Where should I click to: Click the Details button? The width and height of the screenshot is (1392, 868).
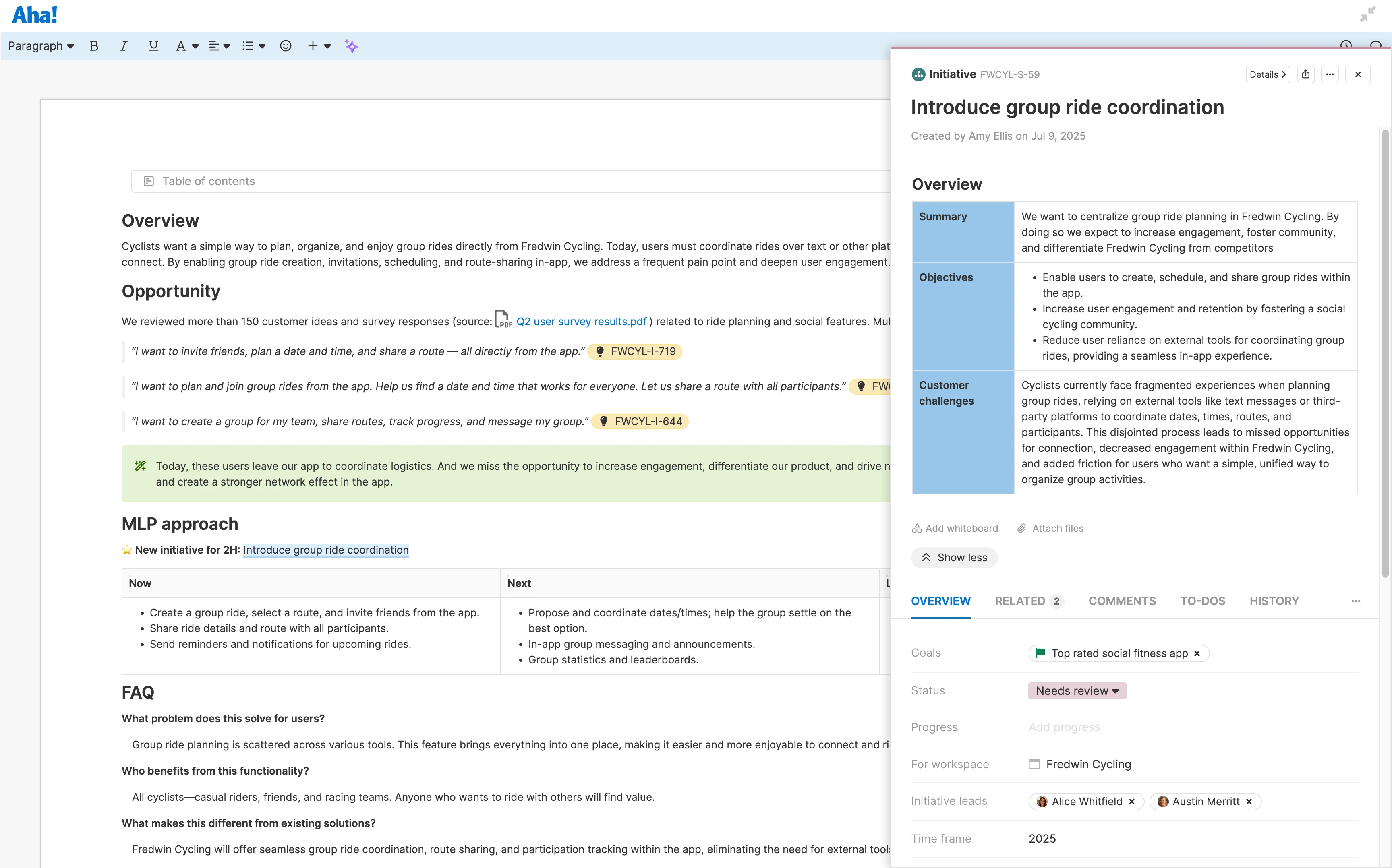coord(1268,74)
